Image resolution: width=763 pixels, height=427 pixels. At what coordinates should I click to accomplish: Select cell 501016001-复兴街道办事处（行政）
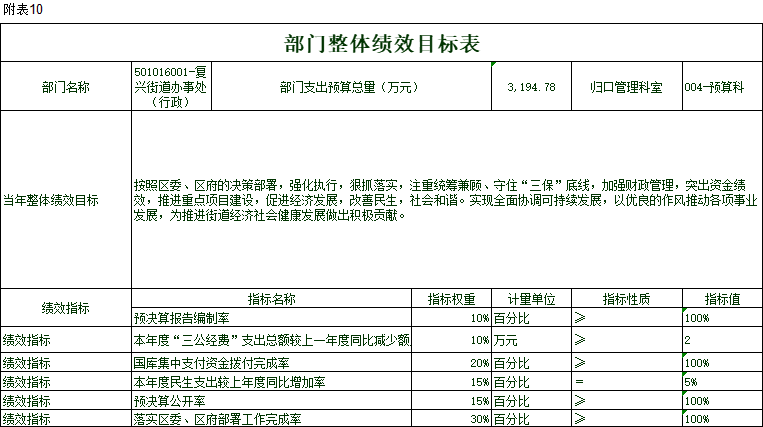click(171, 87)
